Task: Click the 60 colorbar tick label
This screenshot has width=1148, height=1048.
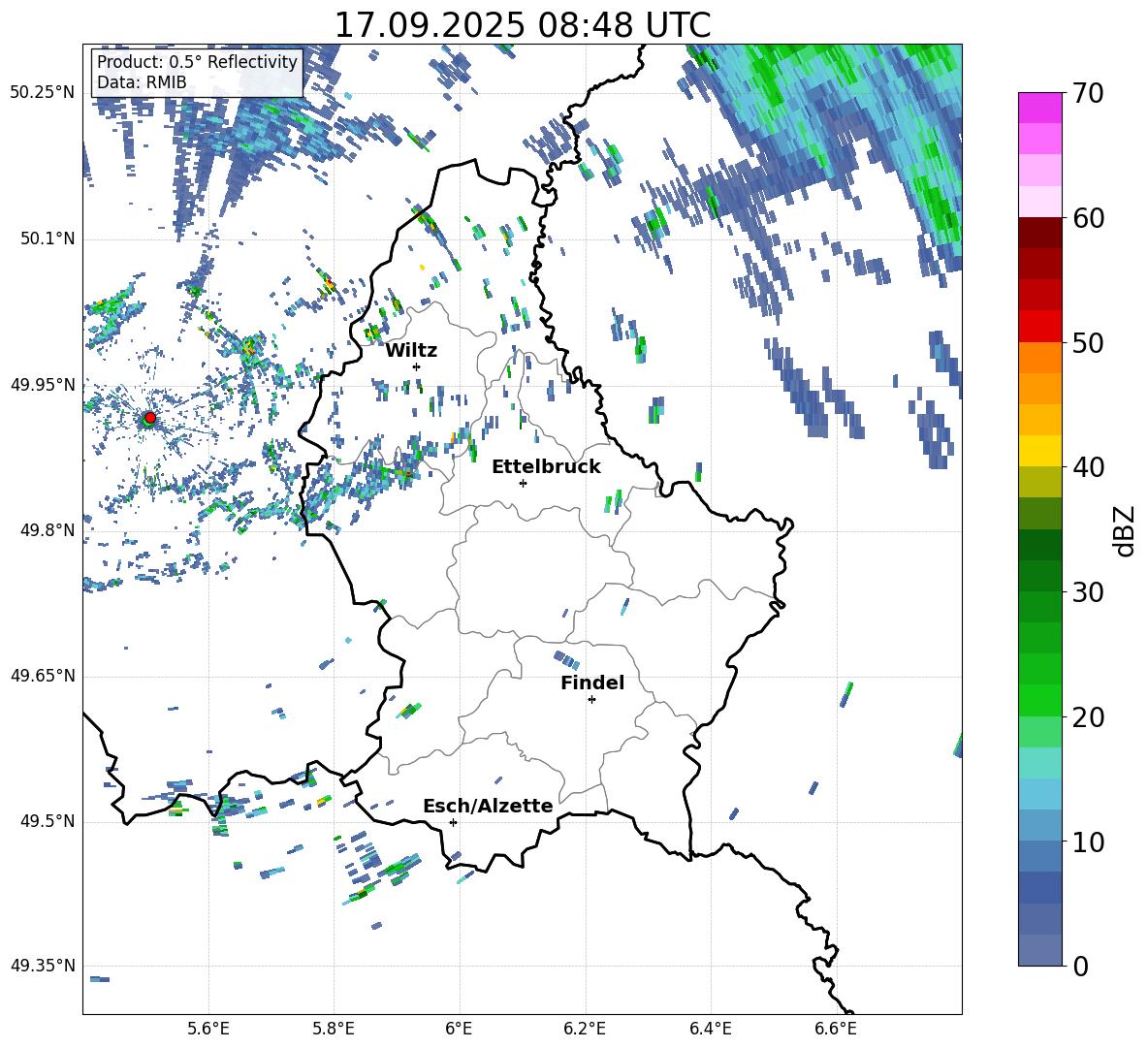Action: pyautogui.click(x=1089, y=218)
